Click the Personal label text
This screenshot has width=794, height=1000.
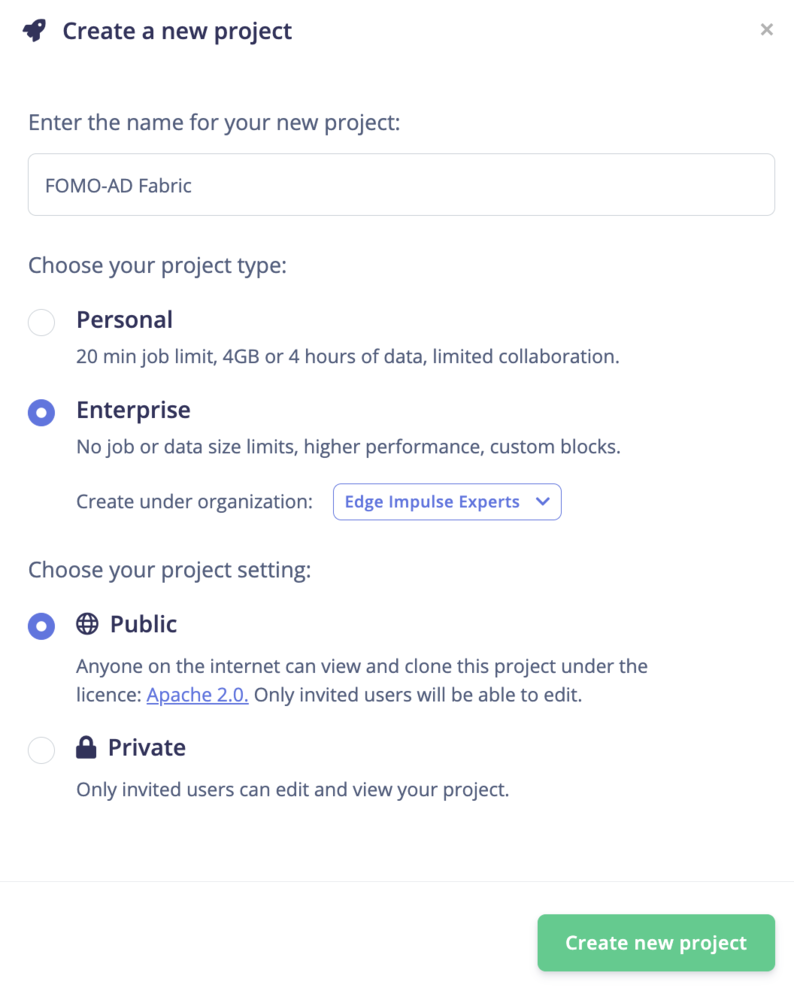point(124,320)
